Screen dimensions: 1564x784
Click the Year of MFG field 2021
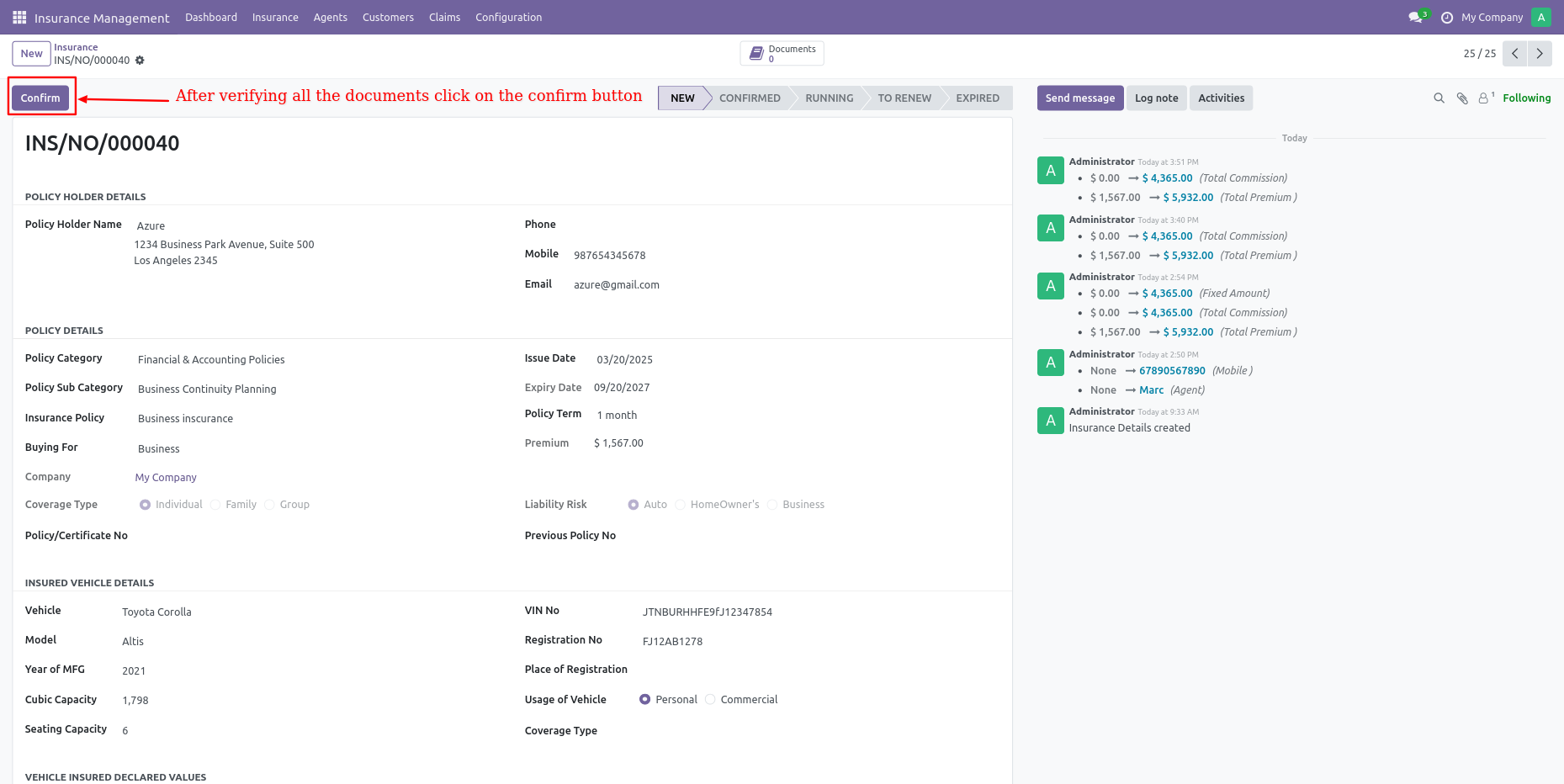coord(134,671)
